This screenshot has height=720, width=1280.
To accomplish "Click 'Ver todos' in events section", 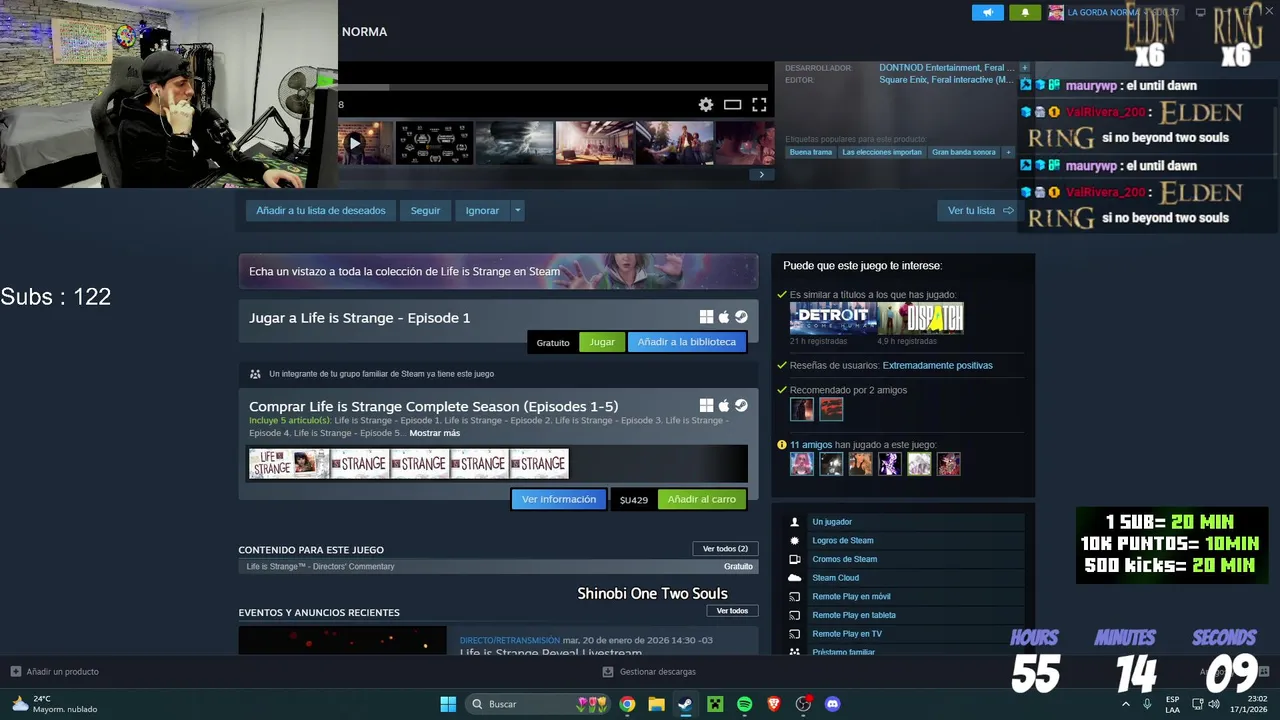I will (x=732, y=611).
